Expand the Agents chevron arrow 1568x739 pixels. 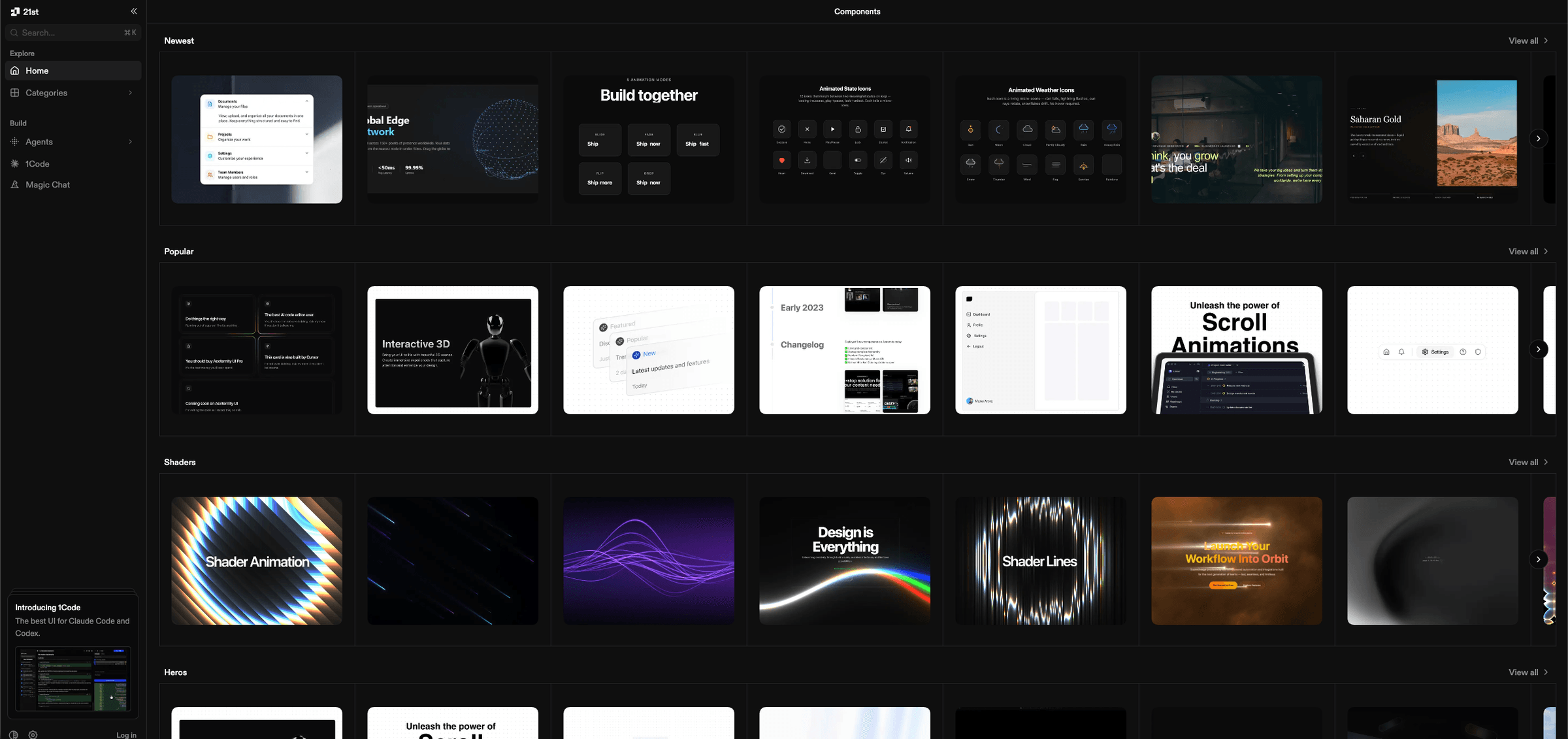(131, 142)
